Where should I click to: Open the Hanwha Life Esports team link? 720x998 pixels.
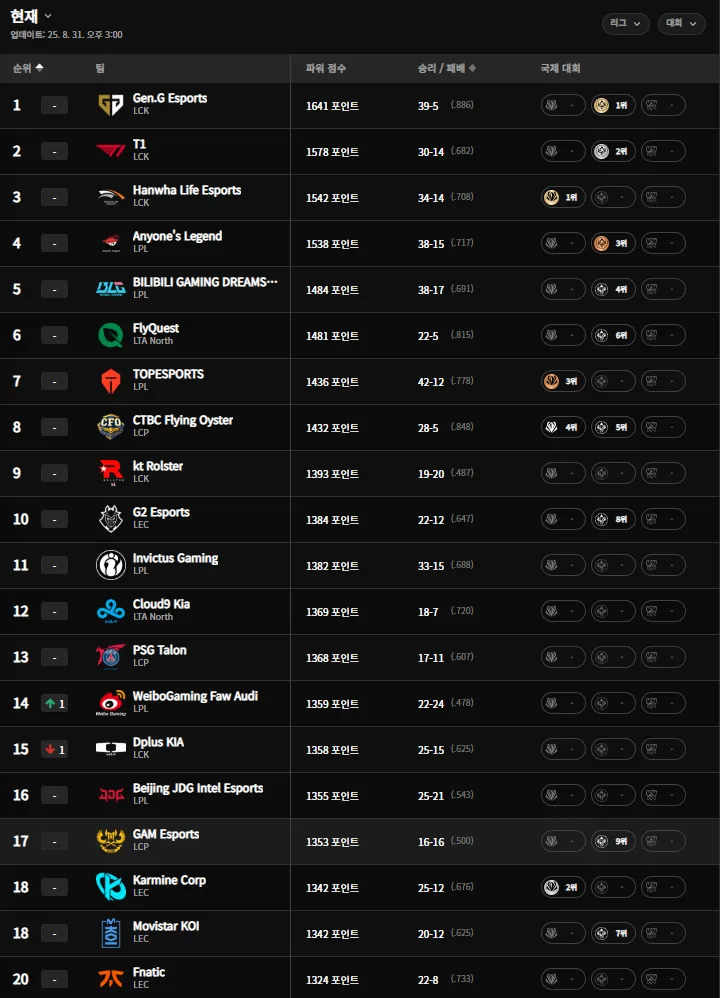pos(187,190)
